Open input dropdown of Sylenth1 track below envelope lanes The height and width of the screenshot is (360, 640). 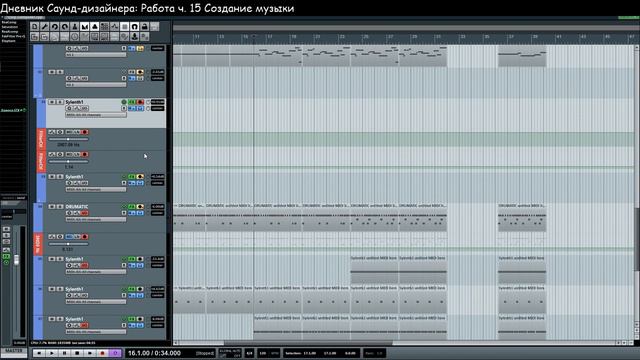point(96,190)
